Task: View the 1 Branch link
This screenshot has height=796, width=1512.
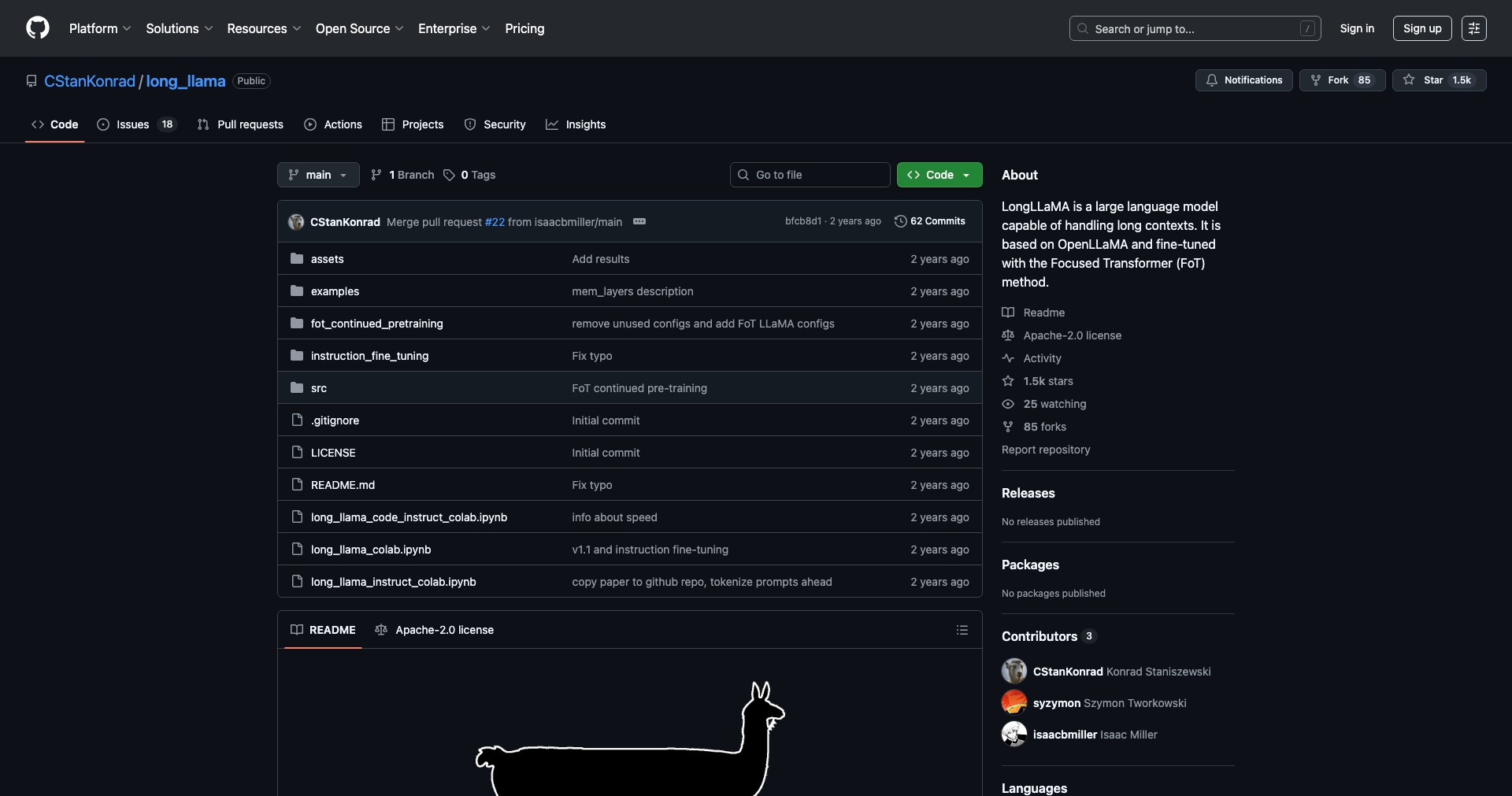Action: click(x=402, y=175)
